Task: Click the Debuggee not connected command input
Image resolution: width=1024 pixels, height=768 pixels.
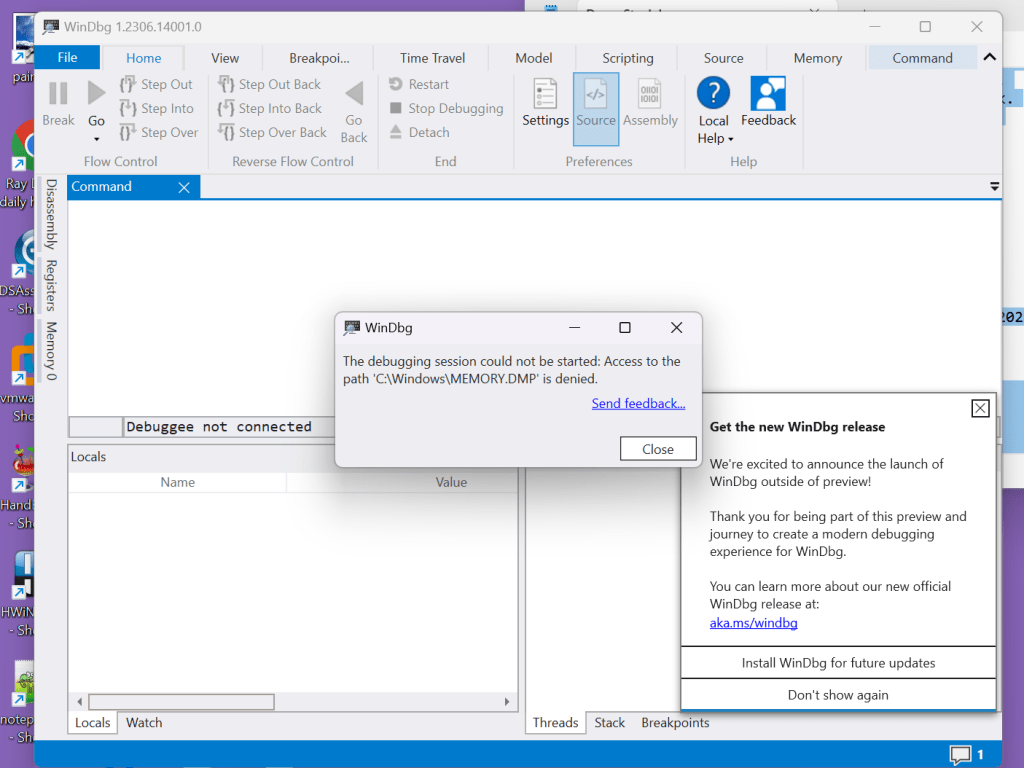Action: coord(229,427)
